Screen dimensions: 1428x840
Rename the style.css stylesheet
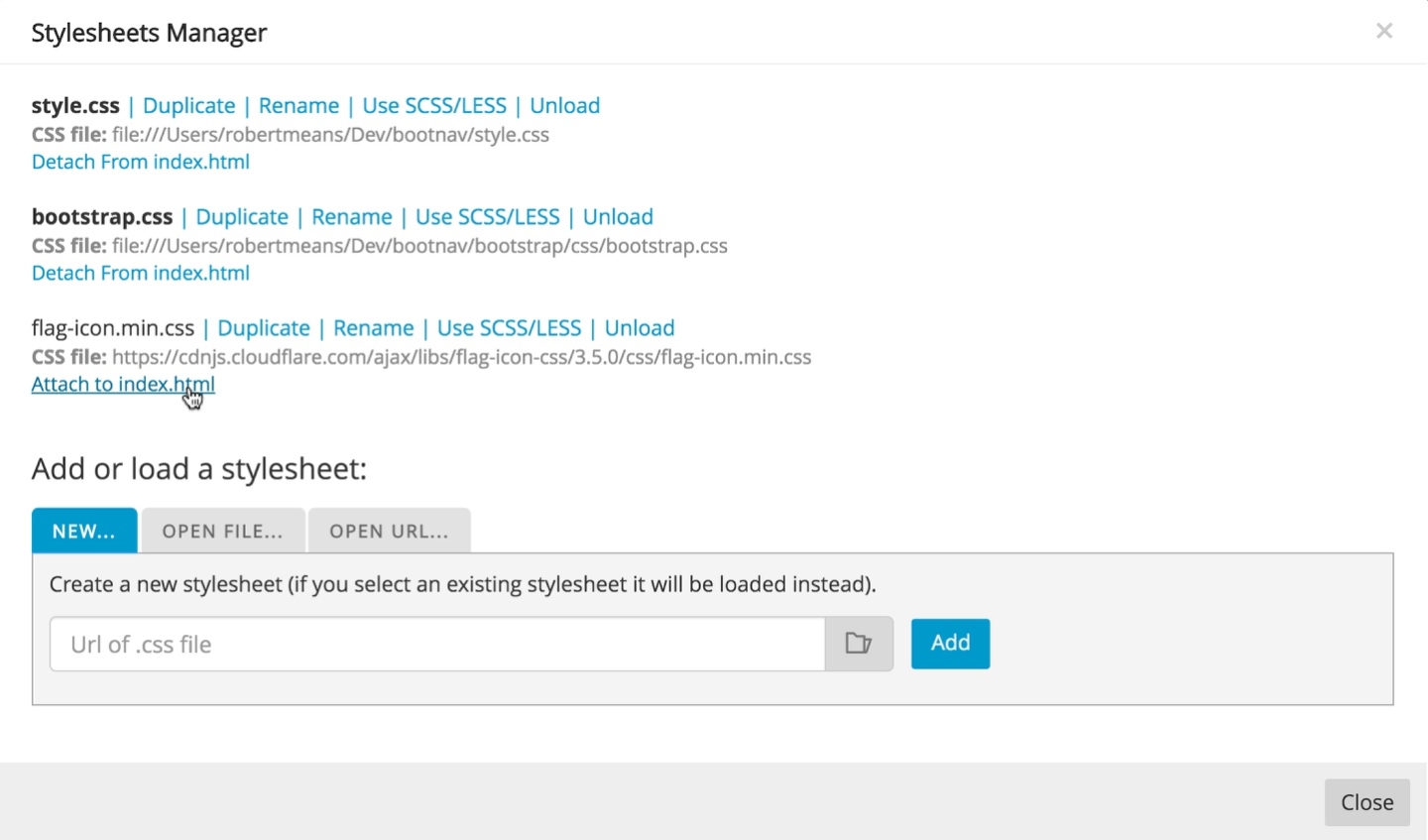298,105
